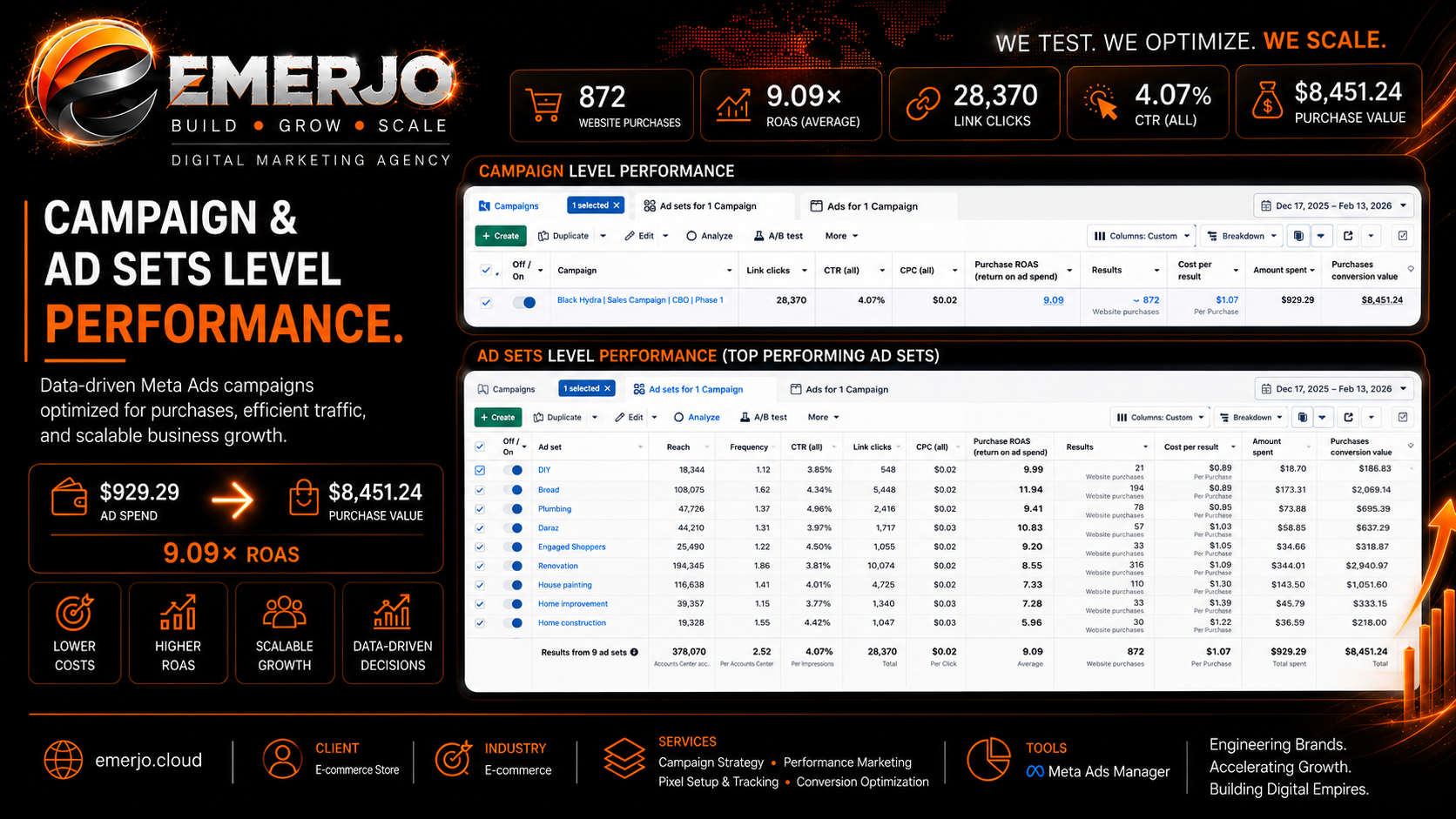The height and width of the screenshot is (819, 1456).
Task: Expand the More menu in the campaign-level toolbar
Action: 841,236
